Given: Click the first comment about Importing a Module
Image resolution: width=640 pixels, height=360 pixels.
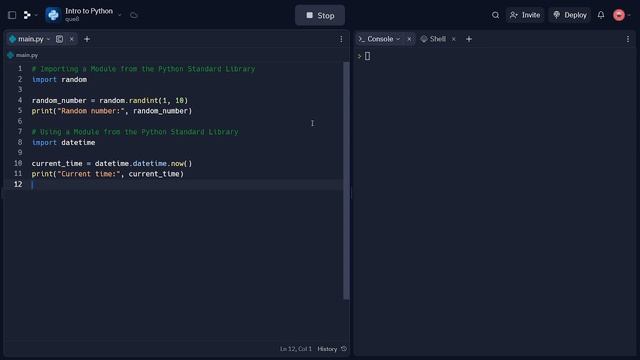Looking at the screenshot, I should click(143, 69).
